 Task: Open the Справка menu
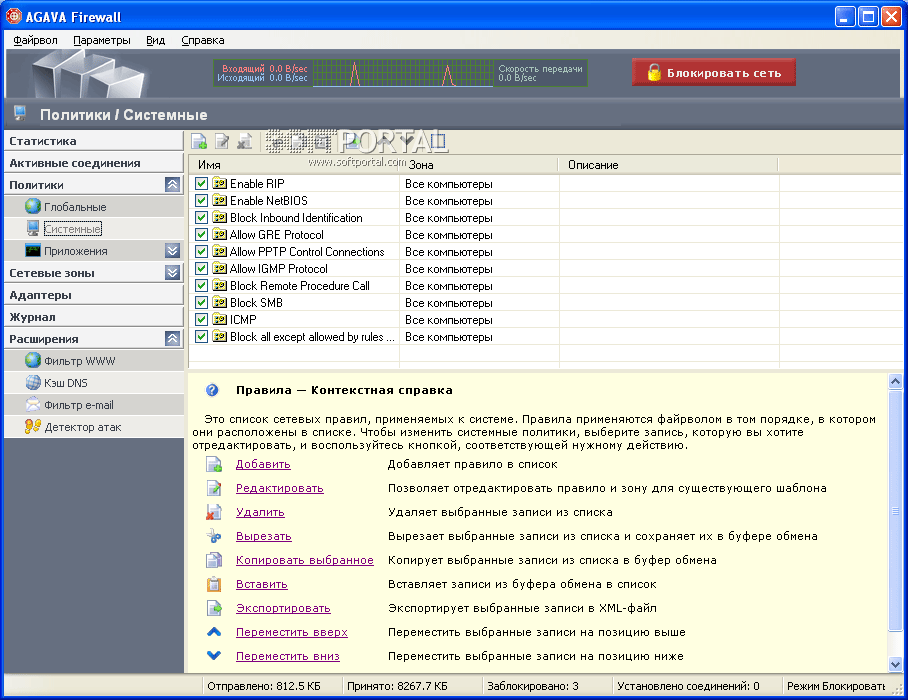[x=203, y=40]
